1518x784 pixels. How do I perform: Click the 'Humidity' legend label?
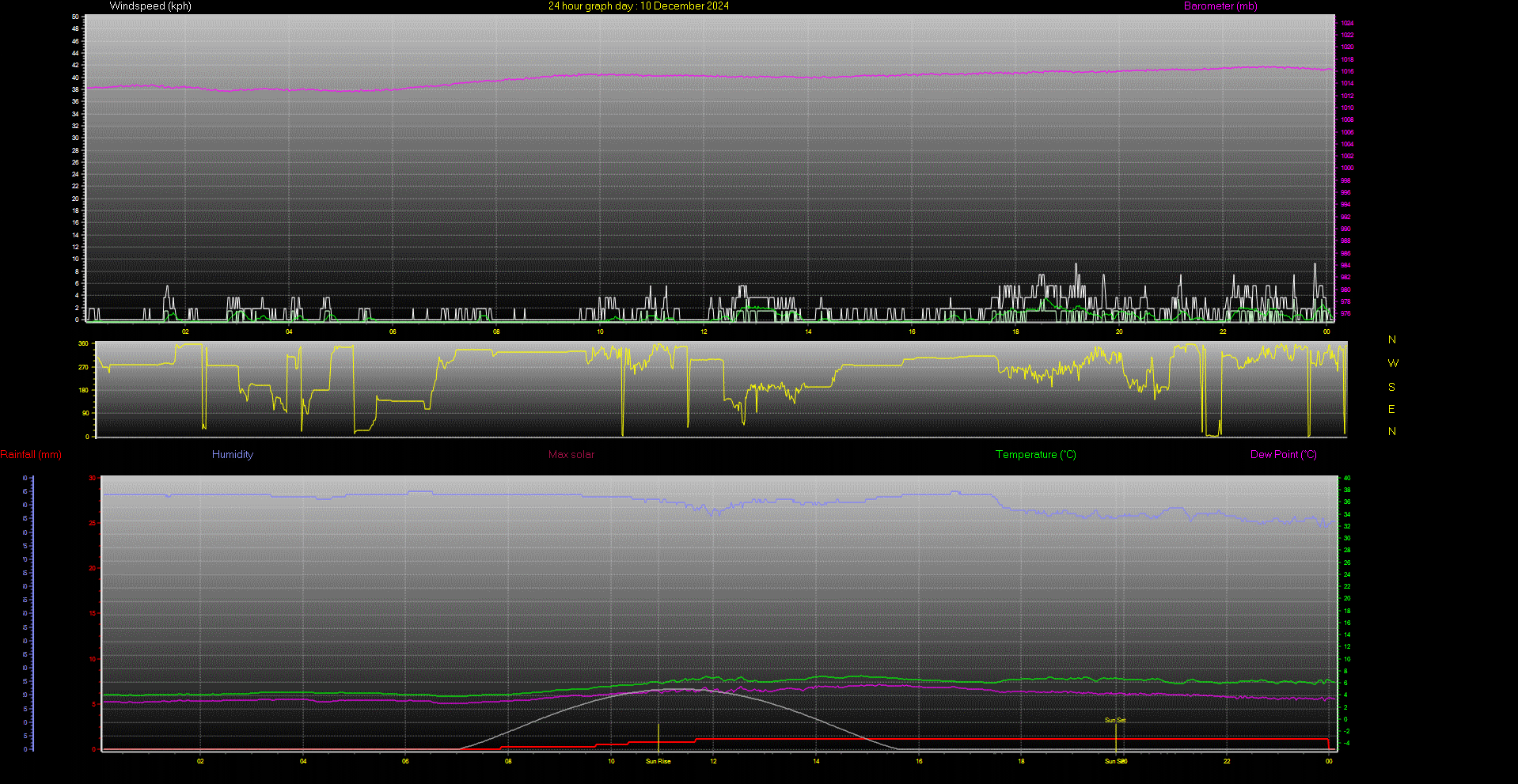233,455
